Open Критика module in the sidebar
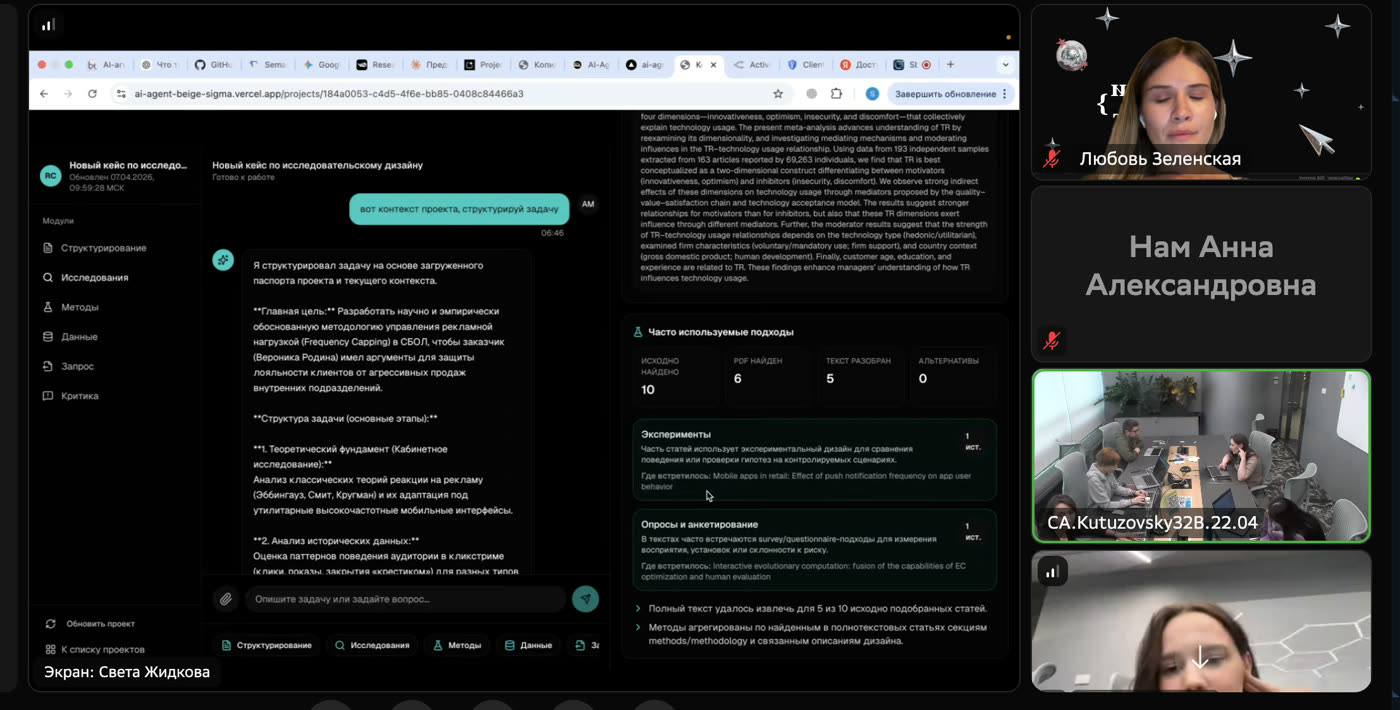Screen dimensions: 1400x710 pos(72,396)
